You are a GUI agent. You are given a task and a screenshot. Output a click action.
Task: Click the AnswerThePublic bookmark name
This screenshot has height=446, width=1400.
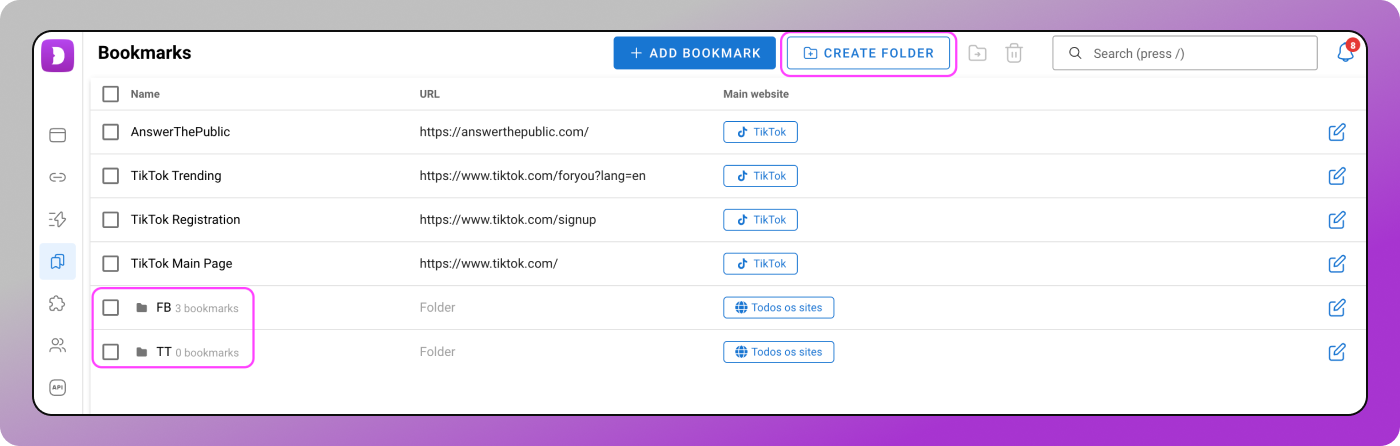pos(180,132)
